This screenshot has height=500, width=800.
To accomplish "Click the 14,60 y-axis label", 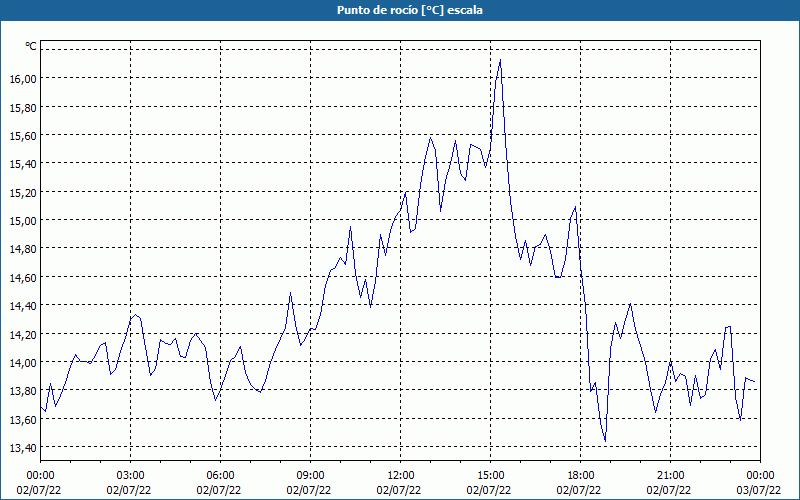I will coord(22,278).
